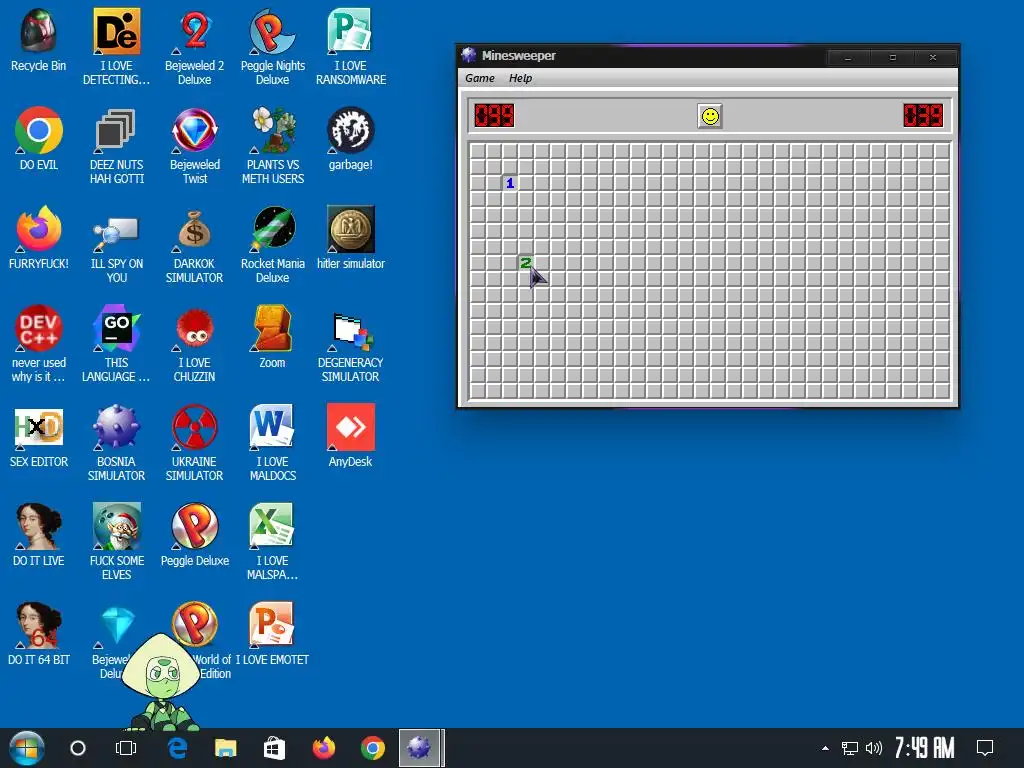Image resolution: width=1024 pixels, height=768 pixels.
Task: Click the Peridot cartoon character on desktop
Action: click(161, 682)
